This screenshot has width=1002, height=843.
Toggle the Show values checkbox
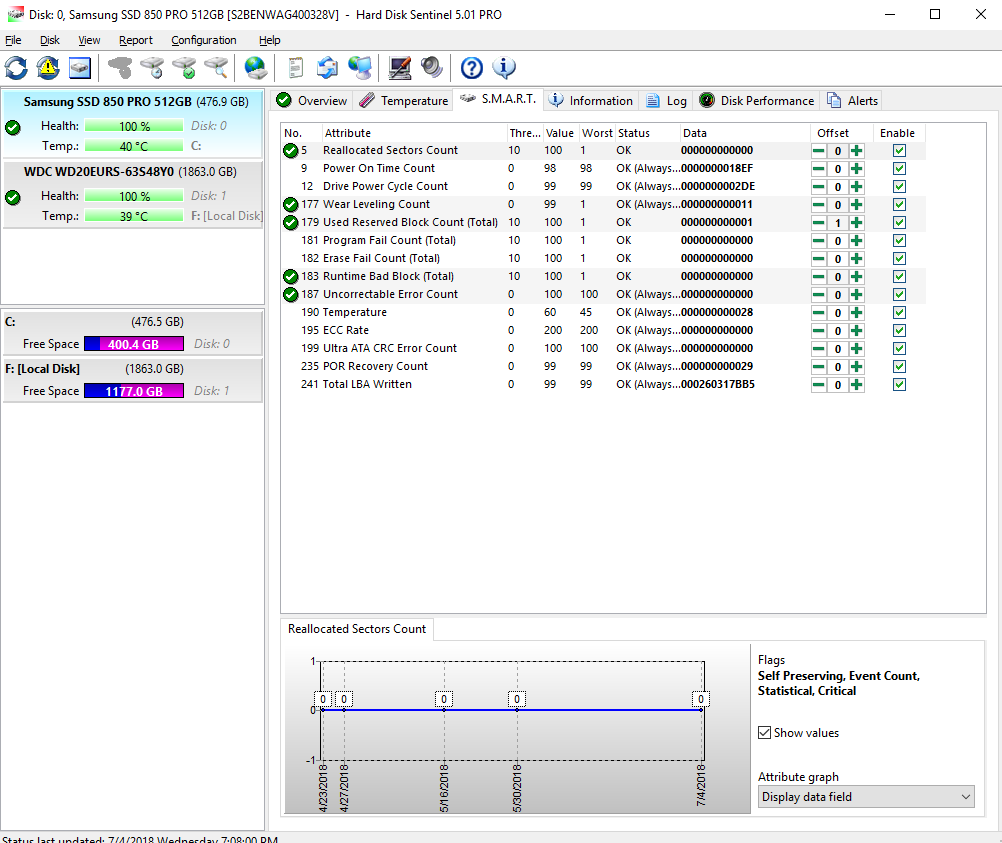point(765,733)
